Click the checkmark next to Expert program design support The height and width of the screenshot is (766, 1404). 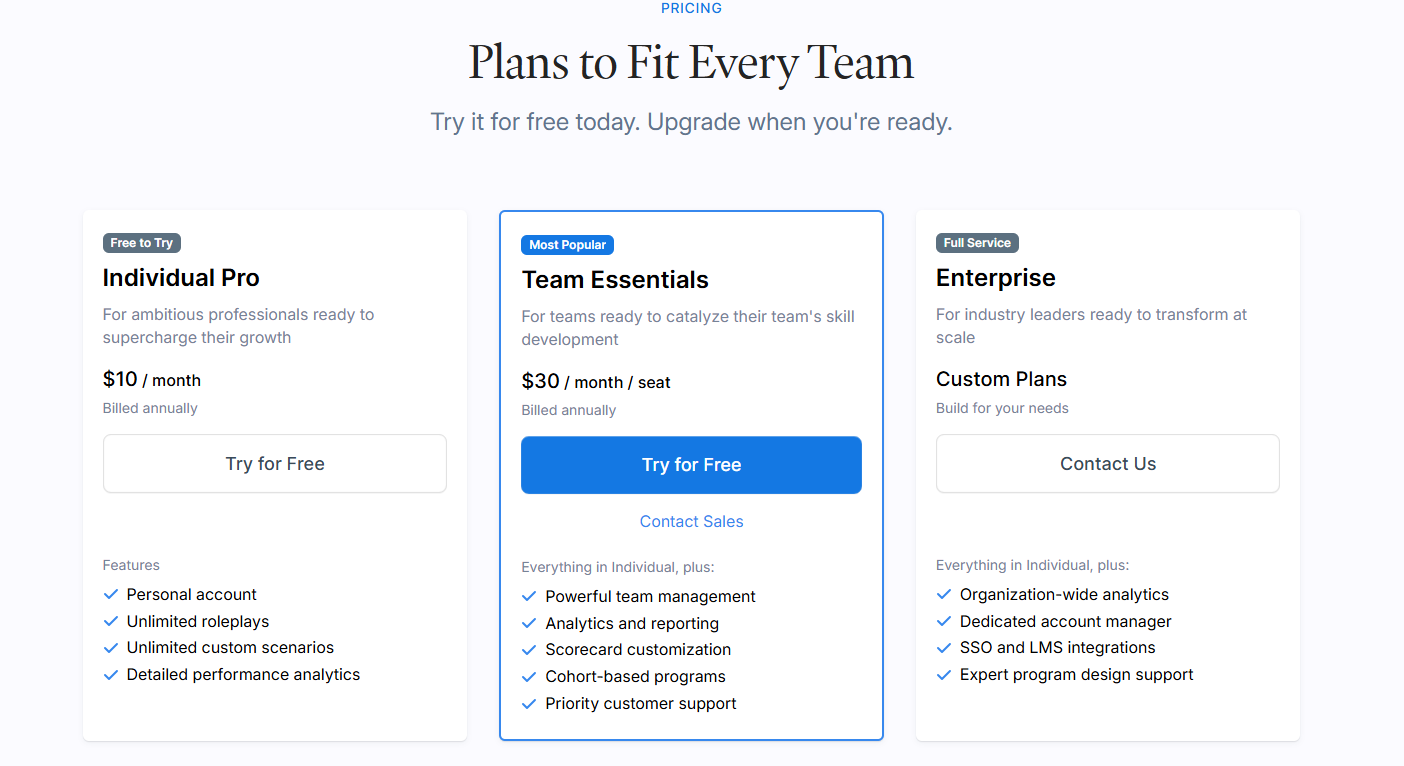click(944, 675)
